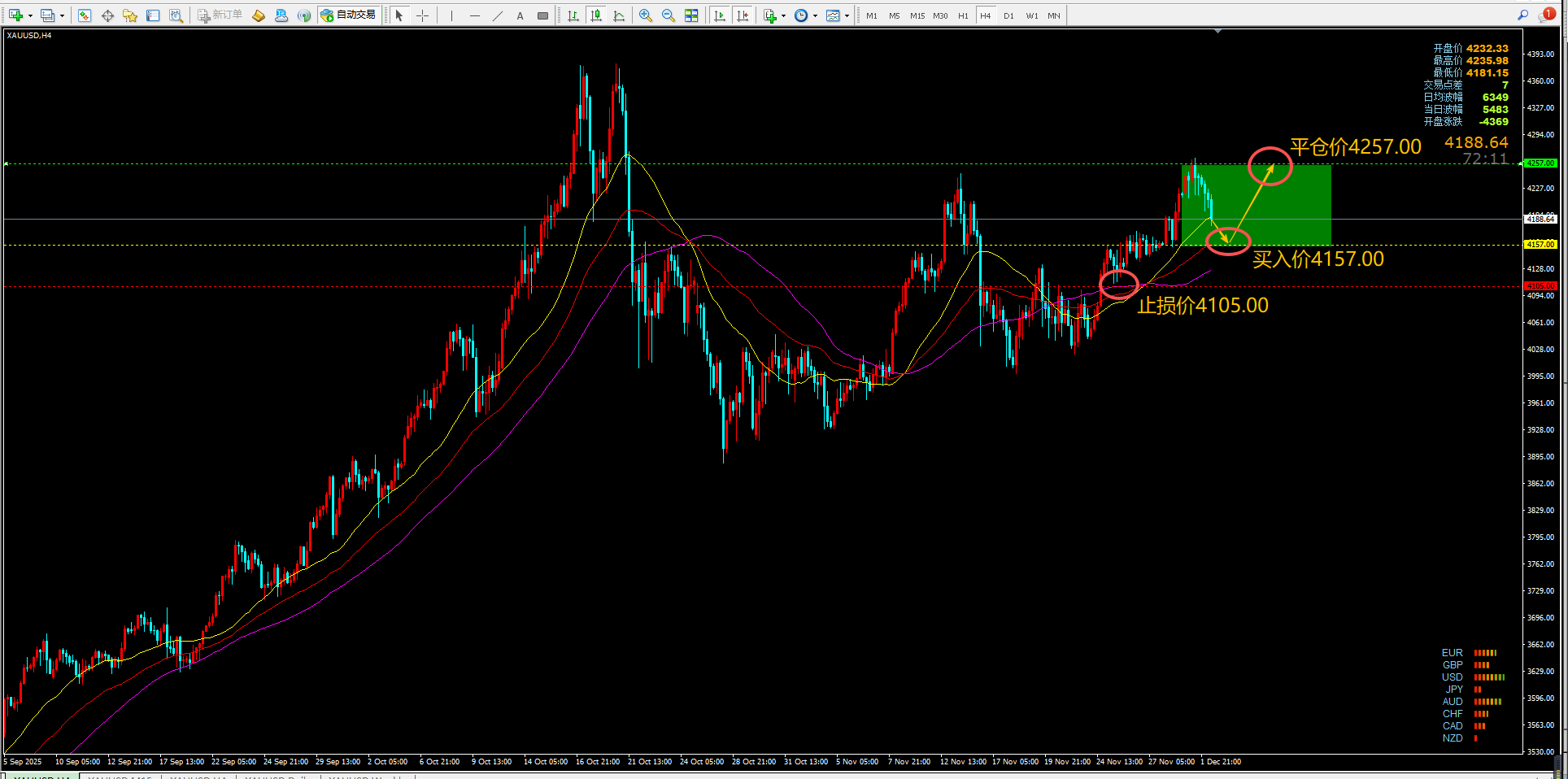The image size is (1568, 779).
Task: Switch timeframe to M15
Action: click(x=917, y=15)
